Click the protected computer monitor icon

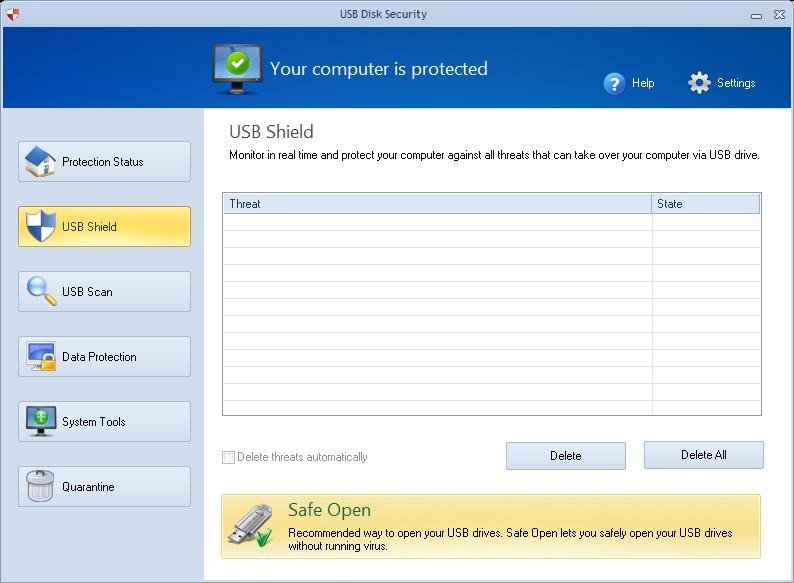coord(236,69)
